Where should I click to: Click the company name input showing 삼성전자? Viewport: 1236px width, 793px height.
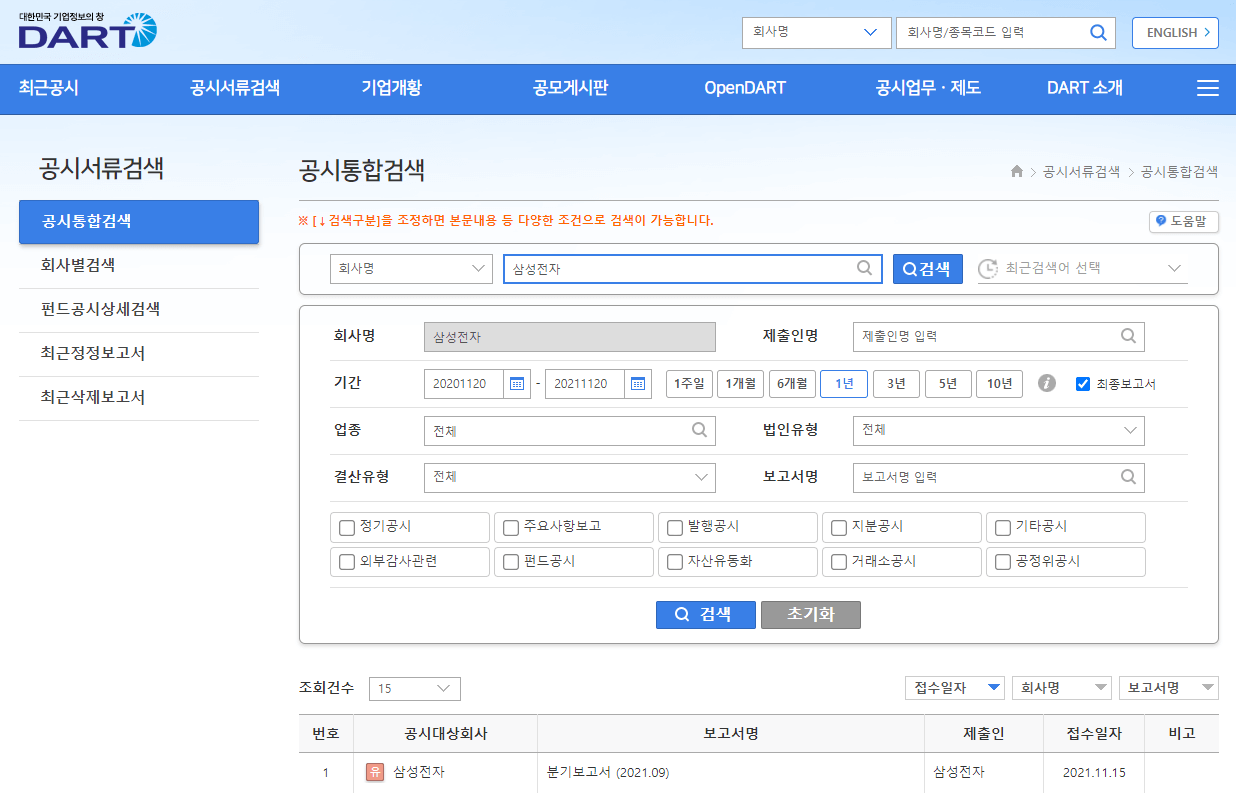[570, 337]
